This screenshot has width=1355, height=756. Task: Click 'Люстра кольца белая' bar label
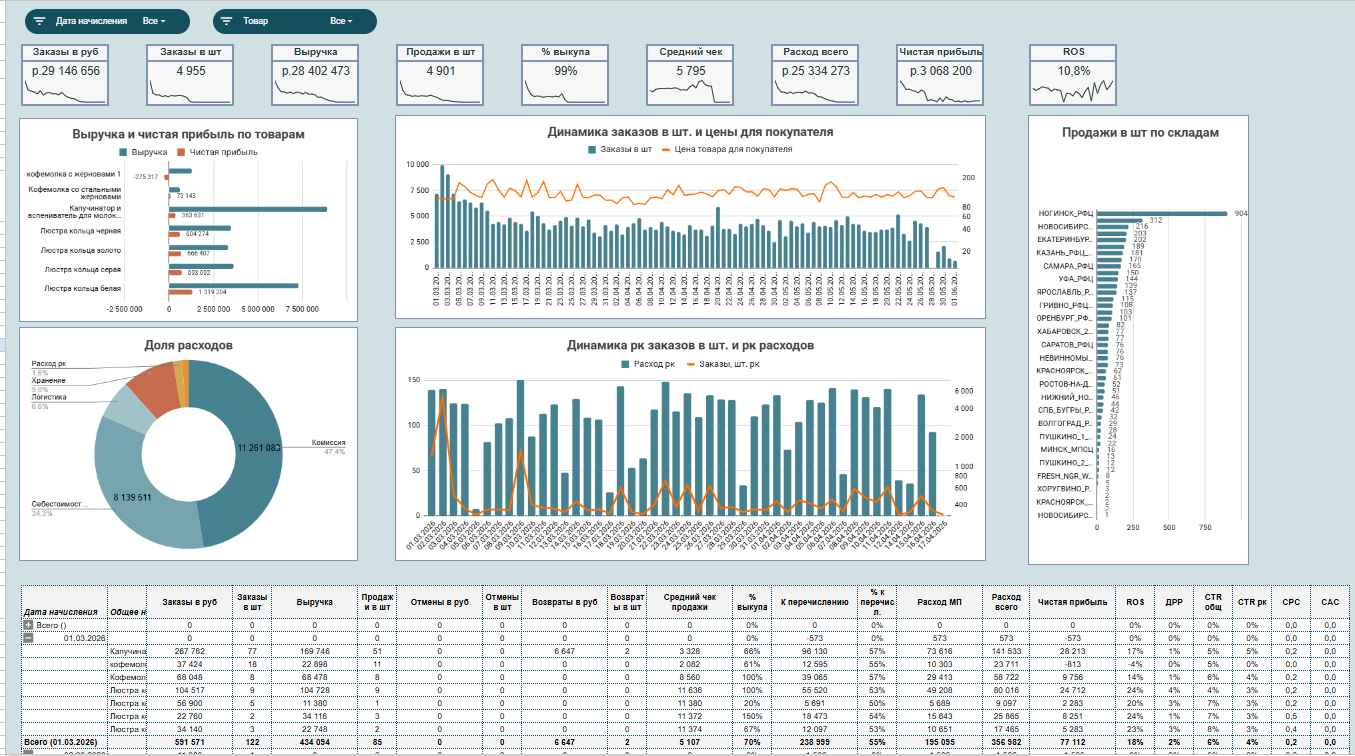82,288
